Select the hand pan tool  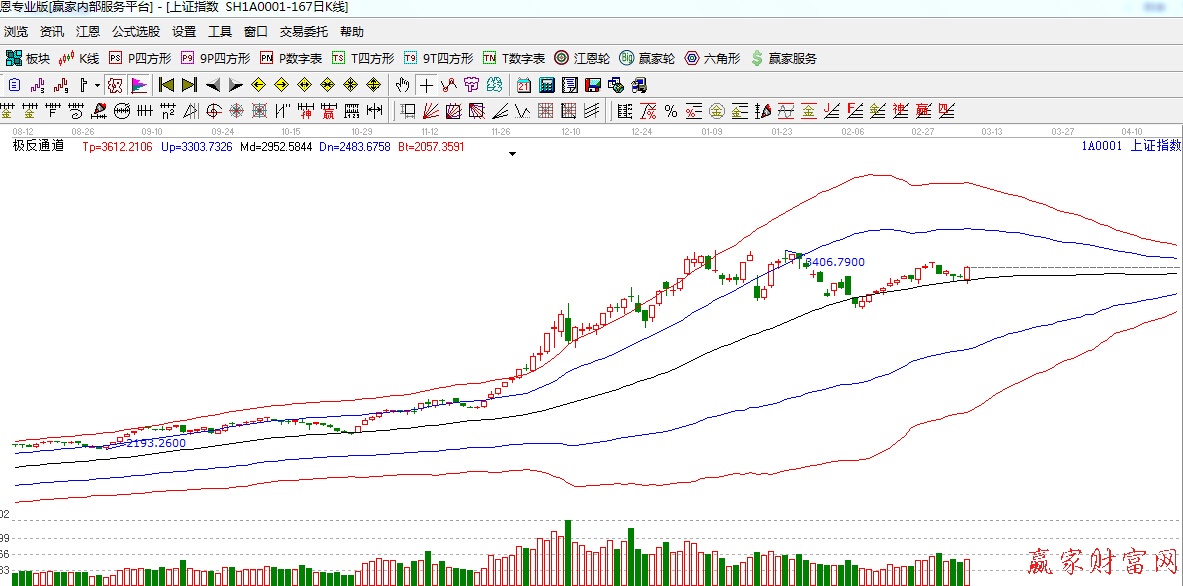[x=403, y=85]
